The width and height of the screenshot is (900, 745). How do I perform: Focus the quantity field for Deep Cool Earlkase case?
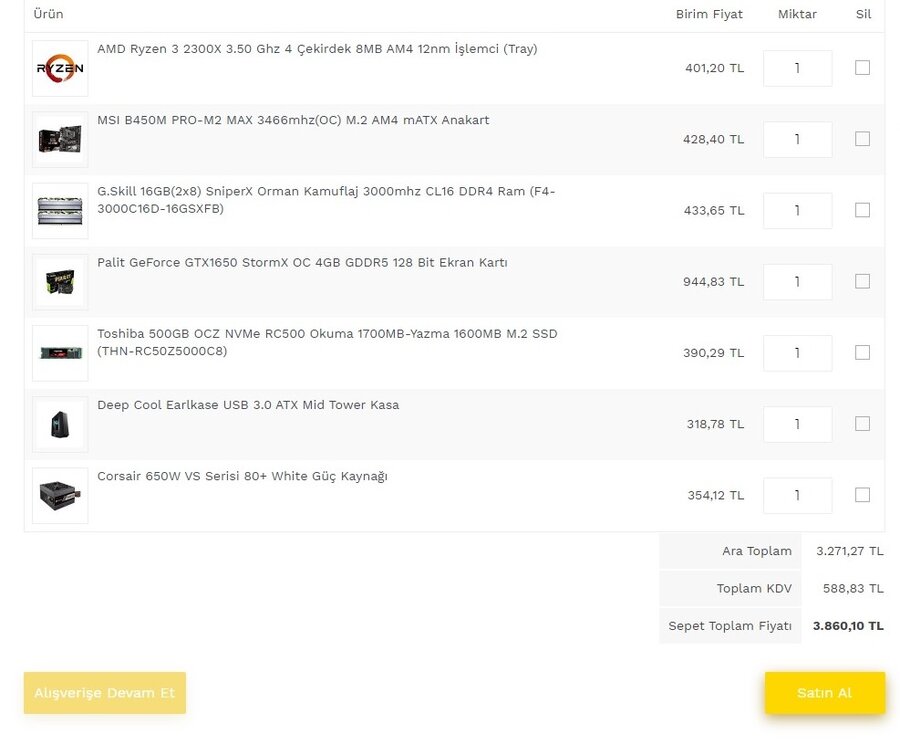click(797, 424)
